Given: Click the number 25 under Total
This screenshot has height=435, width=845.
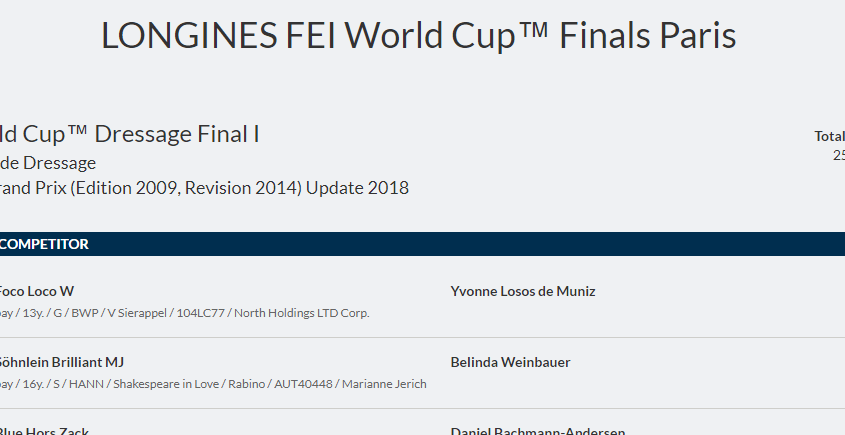Looking at the screenshot, I should pos(838,155).
